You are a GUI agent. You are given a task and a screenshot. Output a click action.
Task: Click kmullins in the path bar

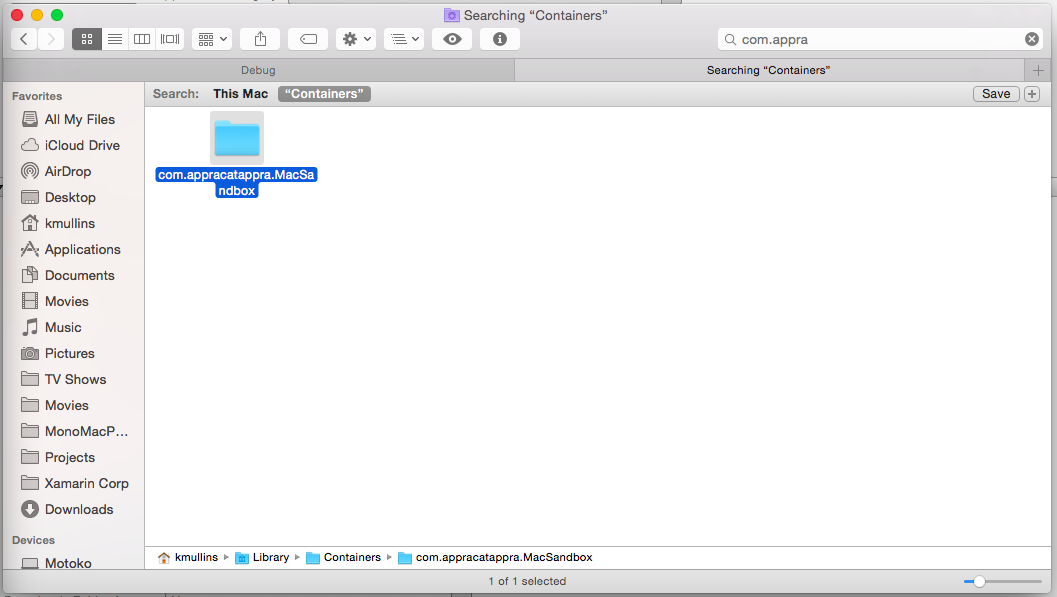[x=188, y=557]
